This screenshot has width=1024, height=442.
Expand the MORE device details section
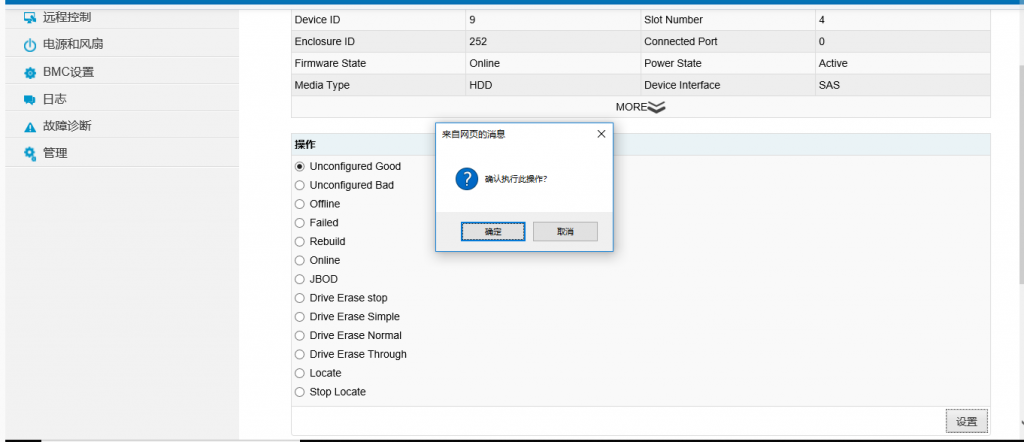pos(640,107)
